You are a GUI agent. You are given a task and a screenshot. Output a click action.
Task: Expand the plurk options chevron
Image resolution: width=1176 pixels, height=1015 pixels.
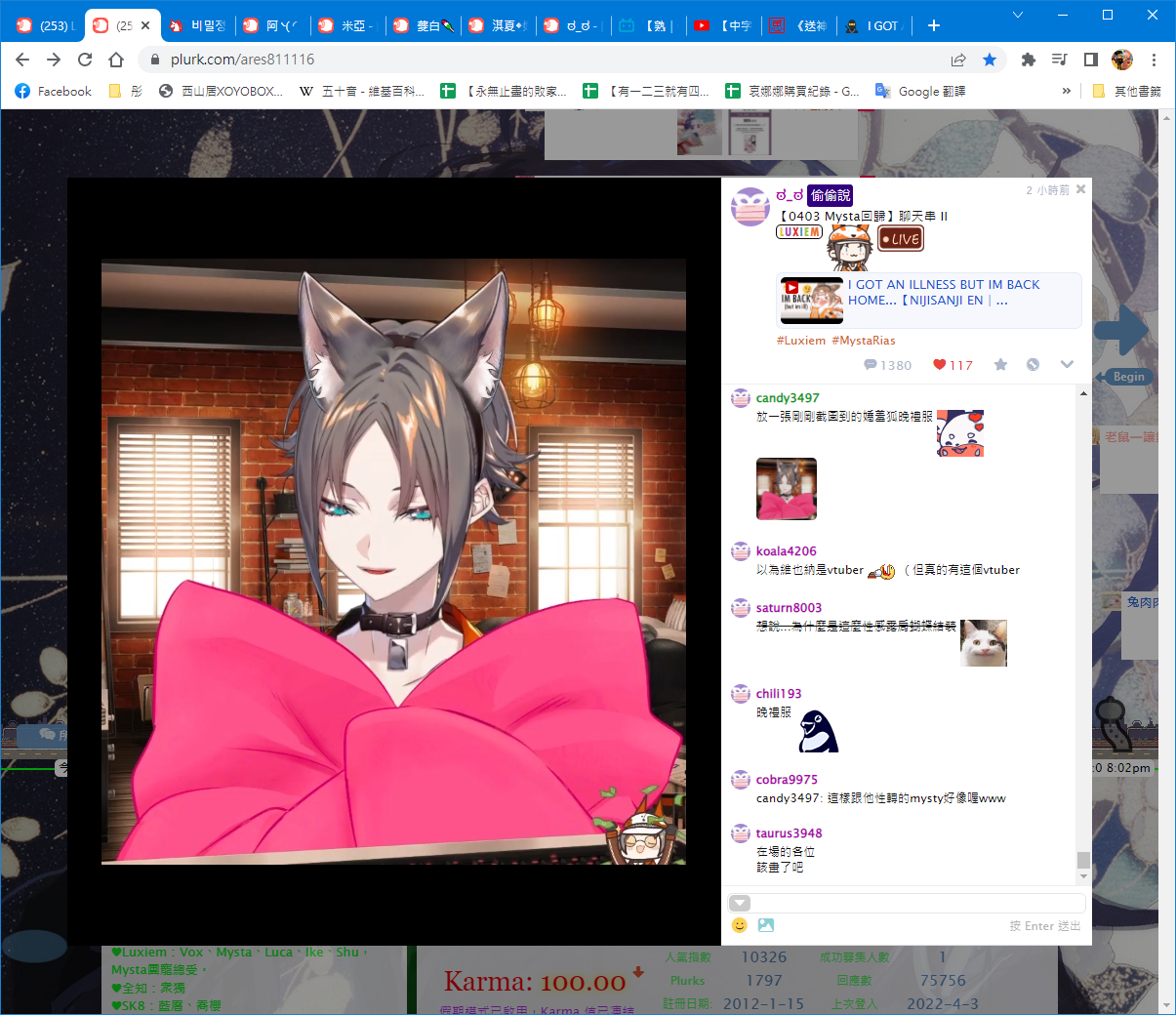pos(1067,365)
